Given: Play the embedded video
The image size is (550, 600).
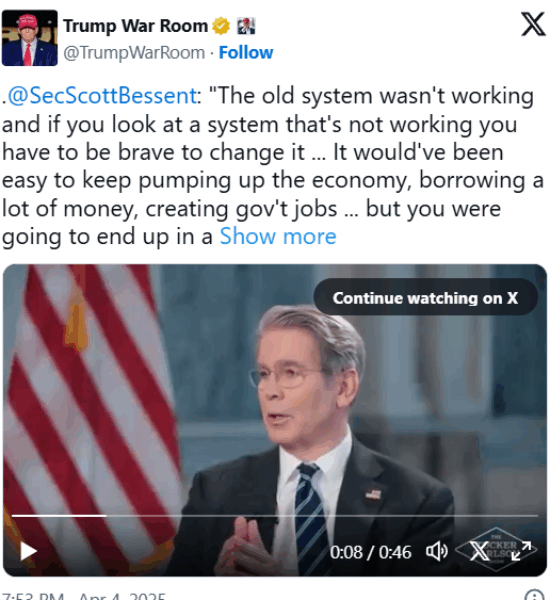Looking at the screenshot, I should [x=28, y=551].
